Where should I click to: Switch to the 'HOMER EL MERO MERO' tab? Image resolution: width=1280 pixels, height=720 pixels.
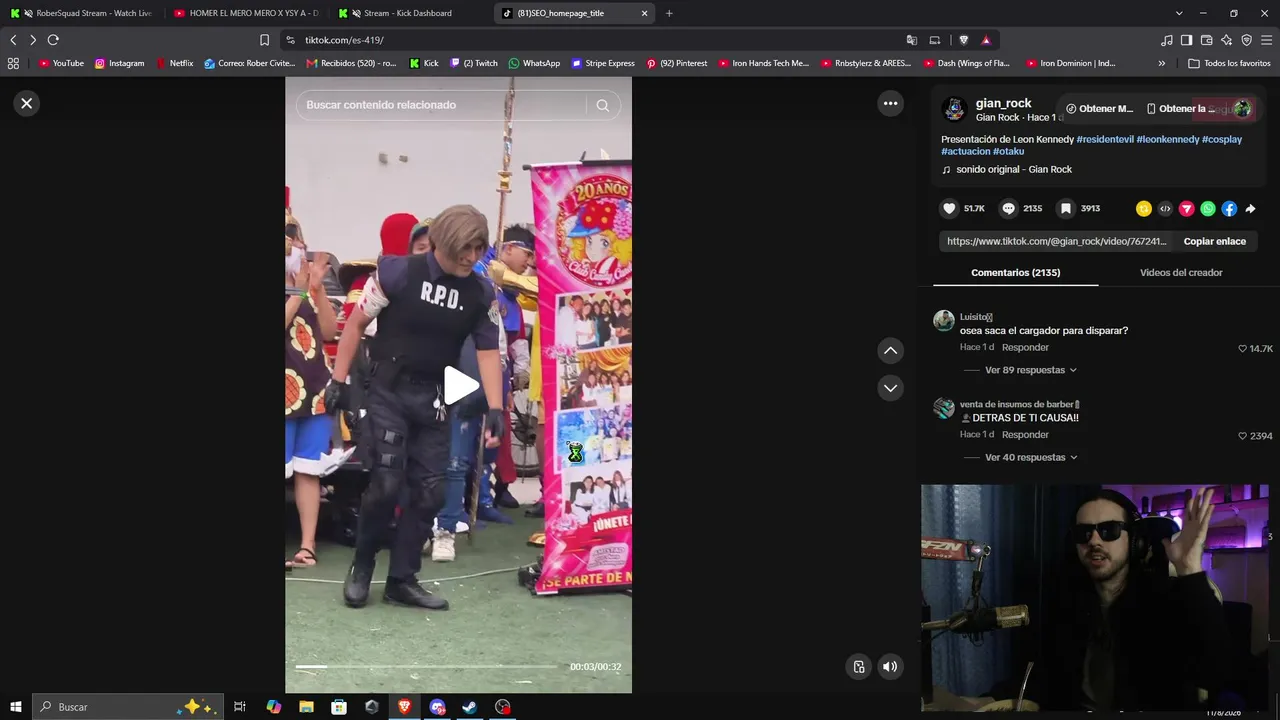coord(245,13)
